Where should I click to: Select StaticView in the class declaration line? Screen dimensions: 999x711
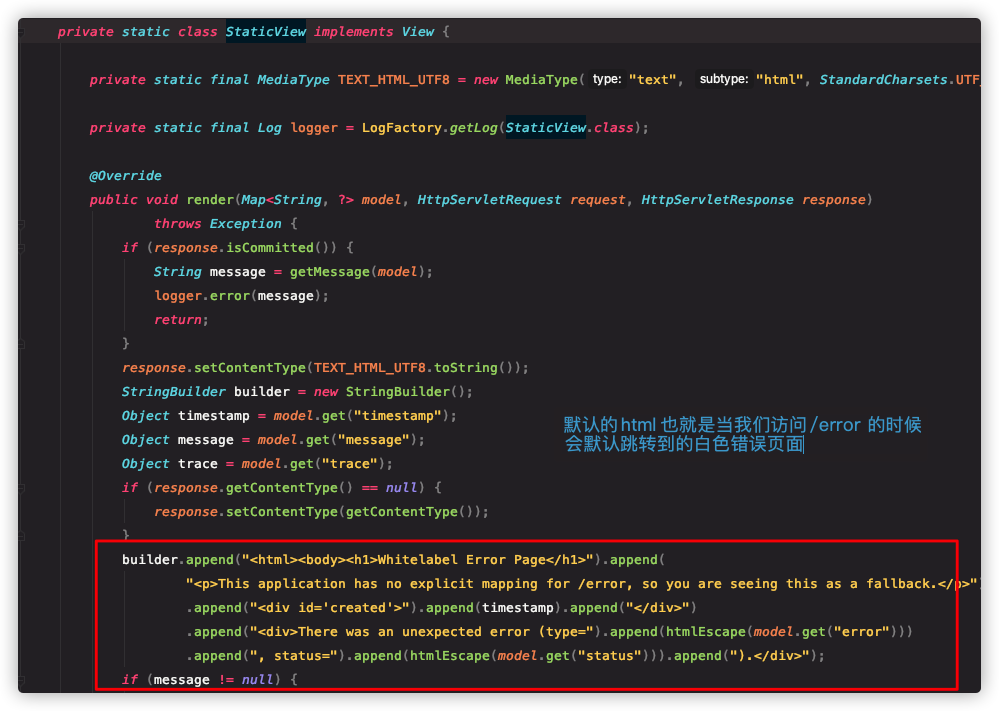click(x=266, y=32)
